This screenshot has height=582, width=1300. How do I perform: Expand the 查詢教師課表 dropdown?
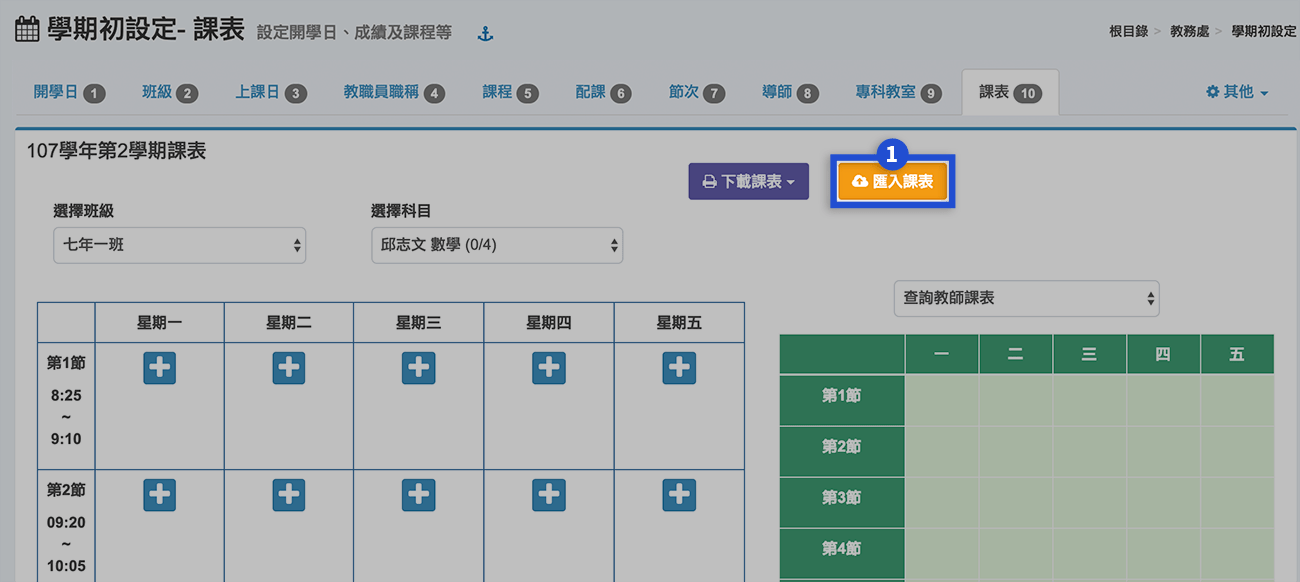(x=1026, y=298)
